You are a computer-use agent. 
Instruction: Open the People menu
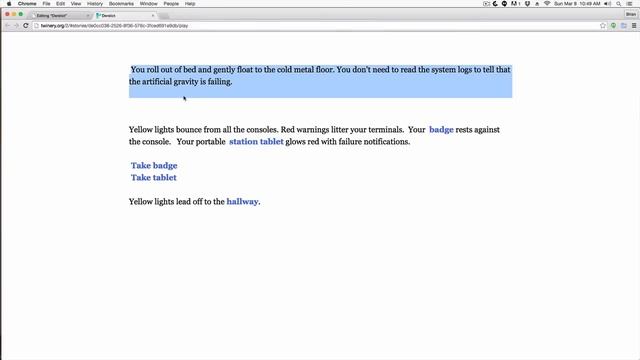click(x=171, y=4)
